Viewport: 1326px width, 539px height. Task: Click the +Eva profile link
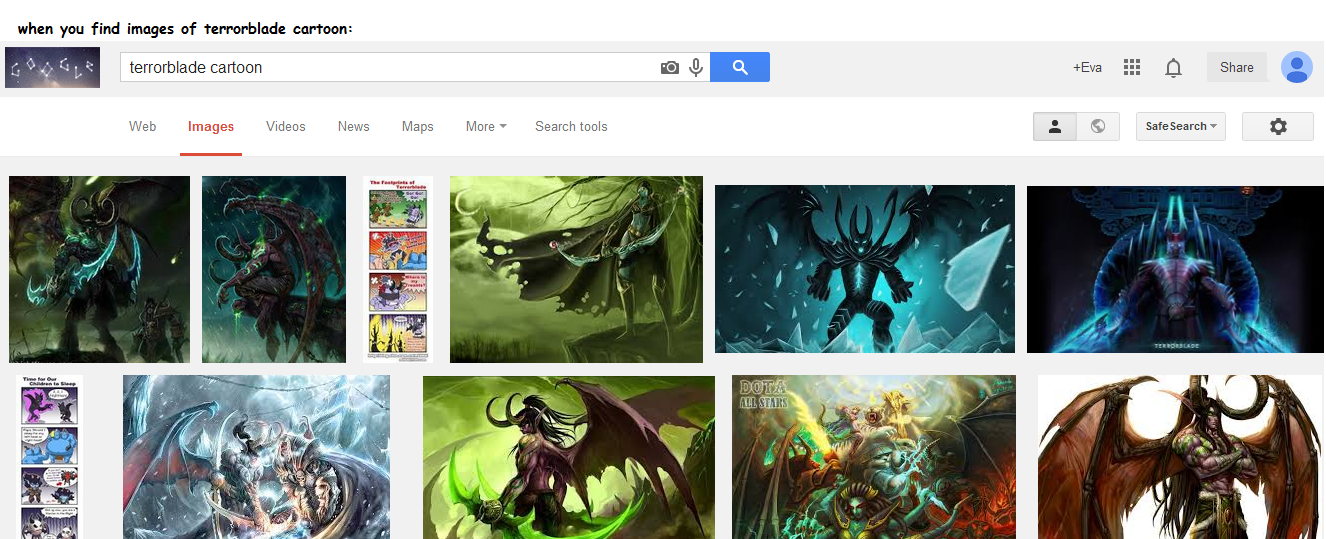[1087, 67]
